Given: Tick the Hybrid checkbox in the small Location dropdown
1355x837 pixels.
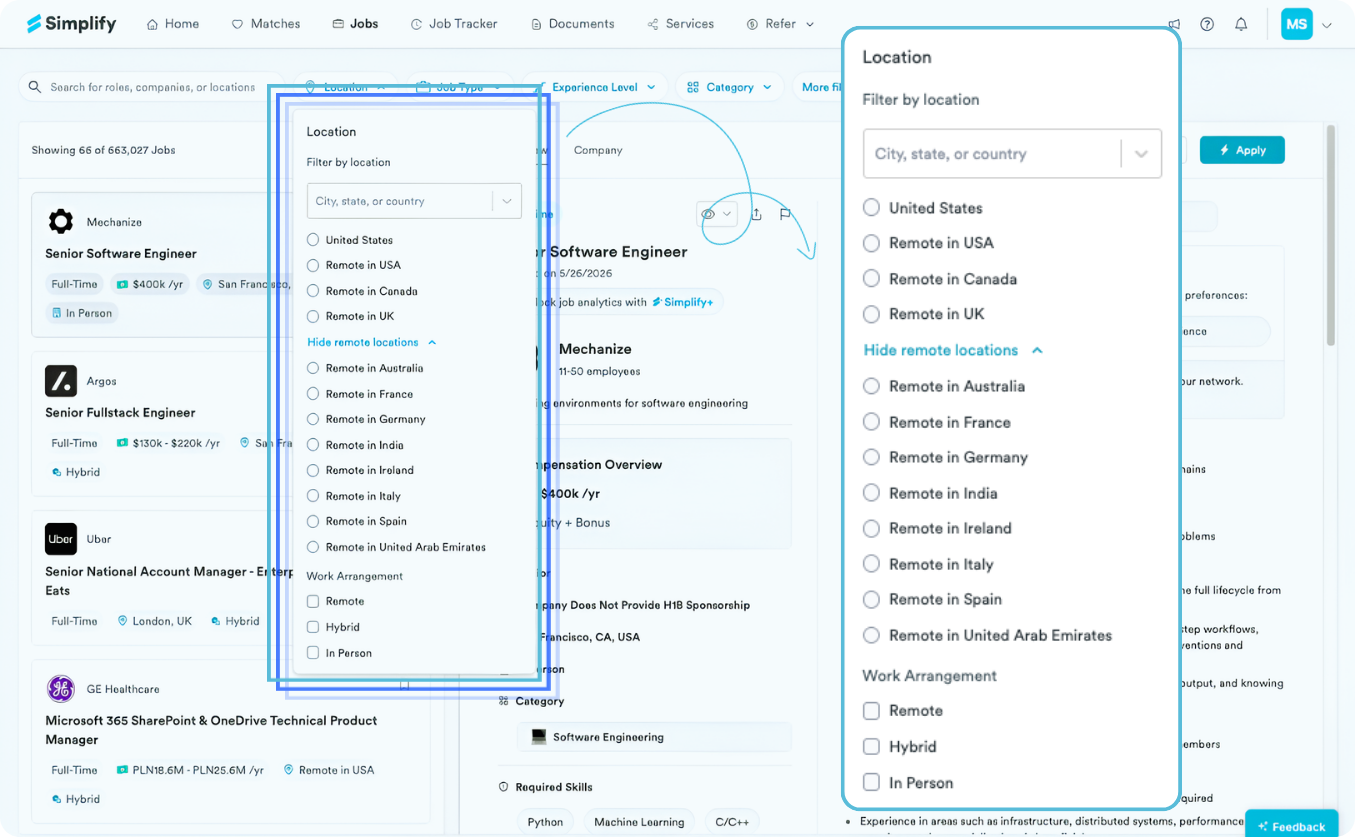Looking at the screenshot, I should pos(313,627).
